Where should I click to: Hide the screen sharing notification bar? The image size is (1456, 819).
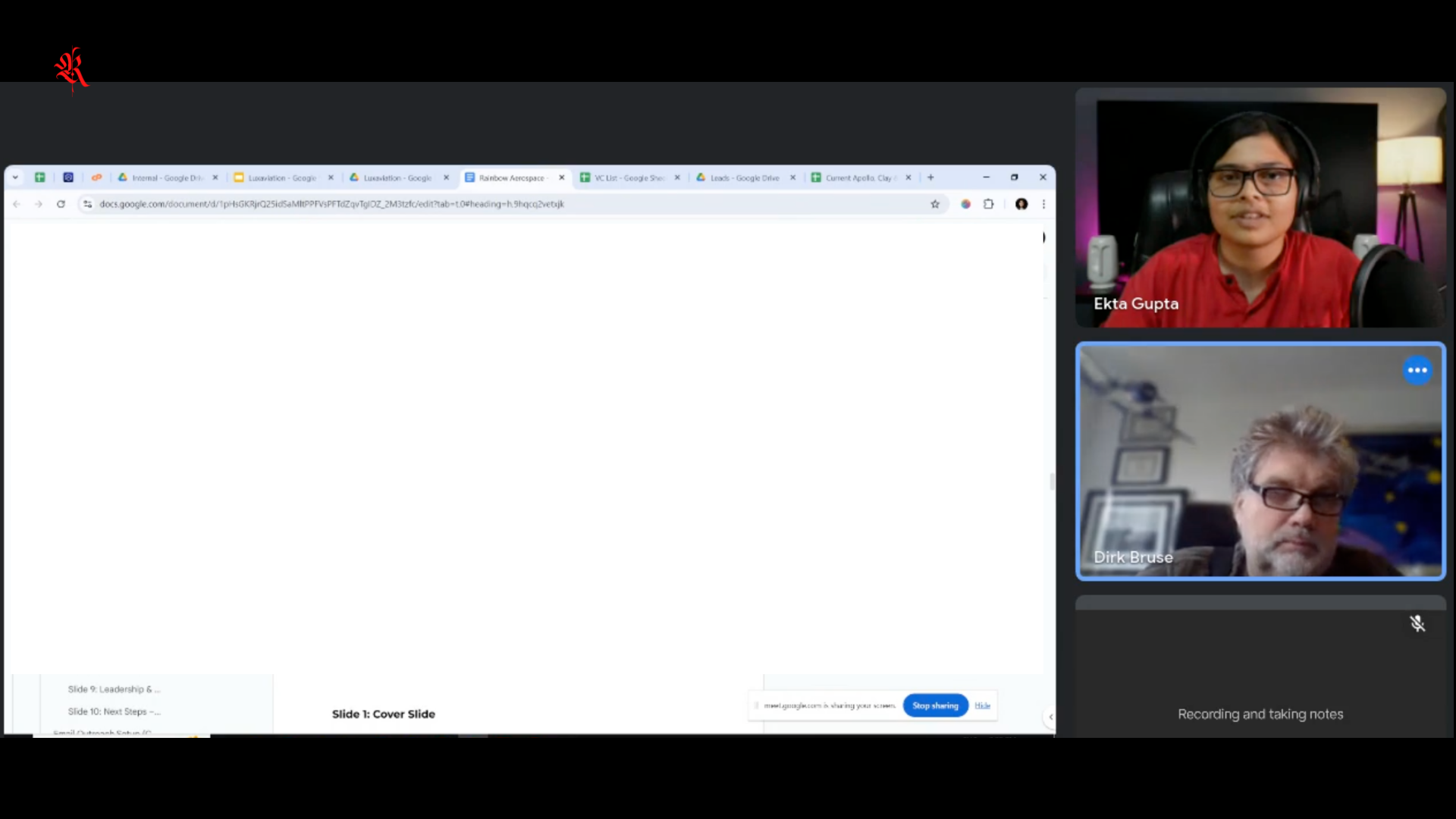983,705
